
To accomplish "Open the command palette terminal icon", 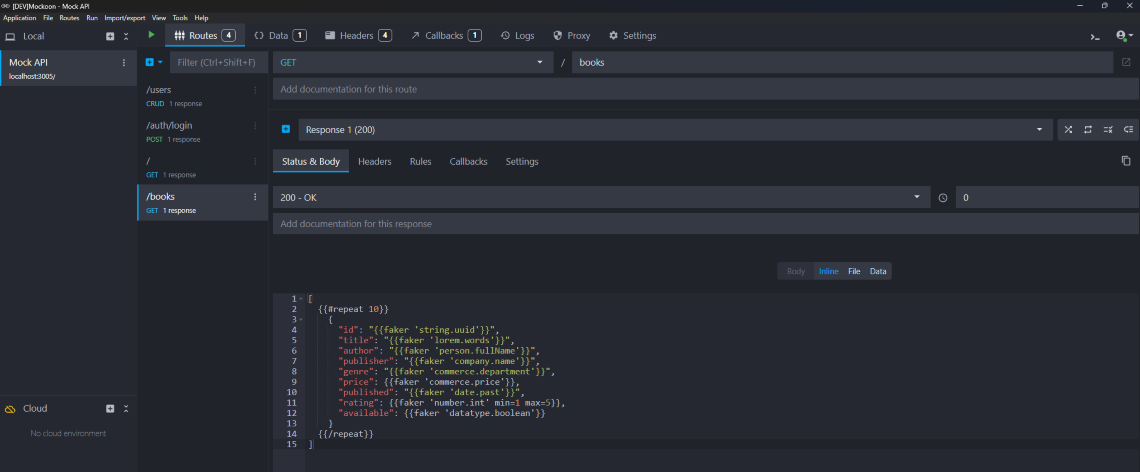I will [x=1095, y=36].
